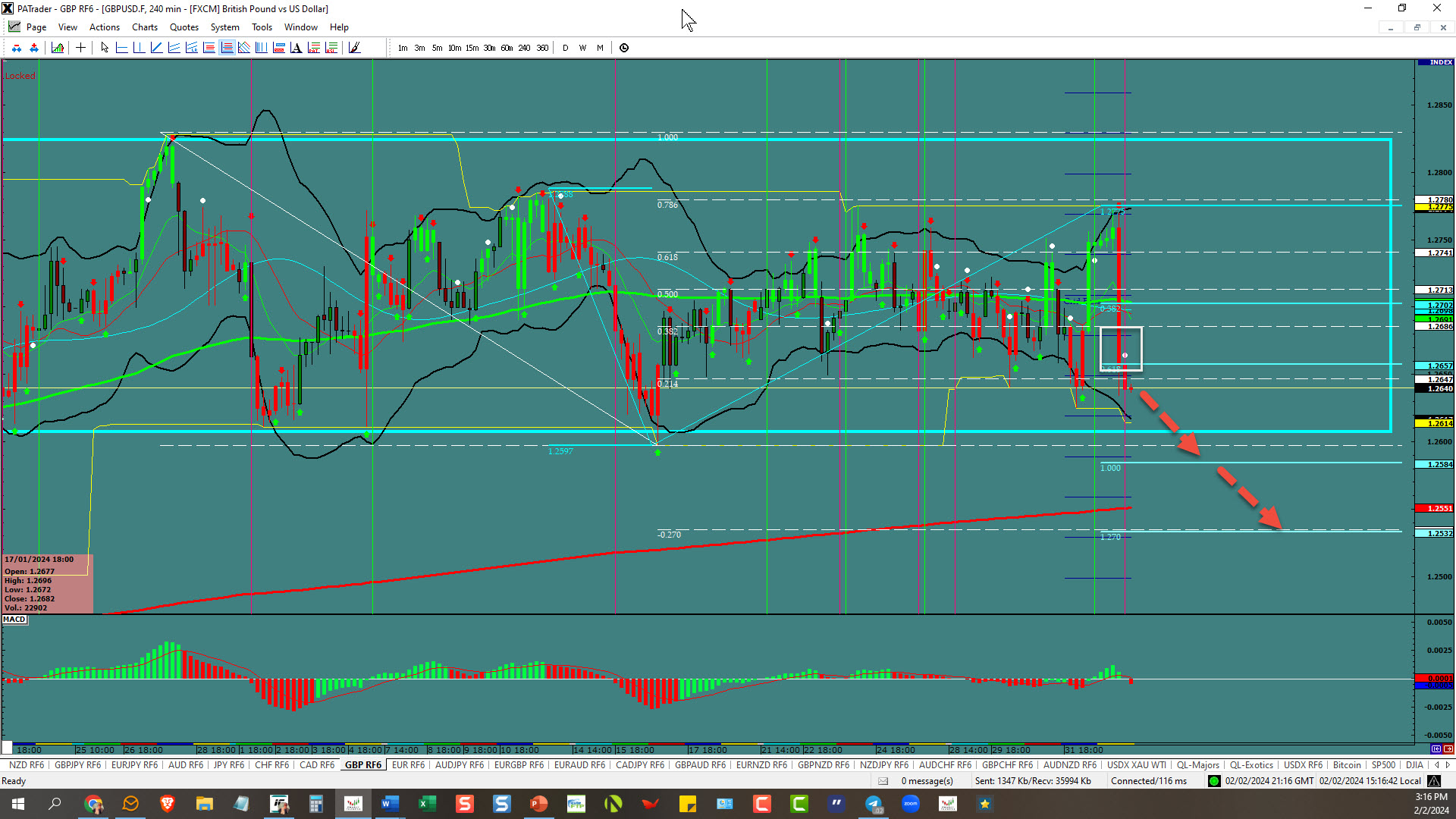Toggle the Daily 'D' timeframe

(566, 48)
